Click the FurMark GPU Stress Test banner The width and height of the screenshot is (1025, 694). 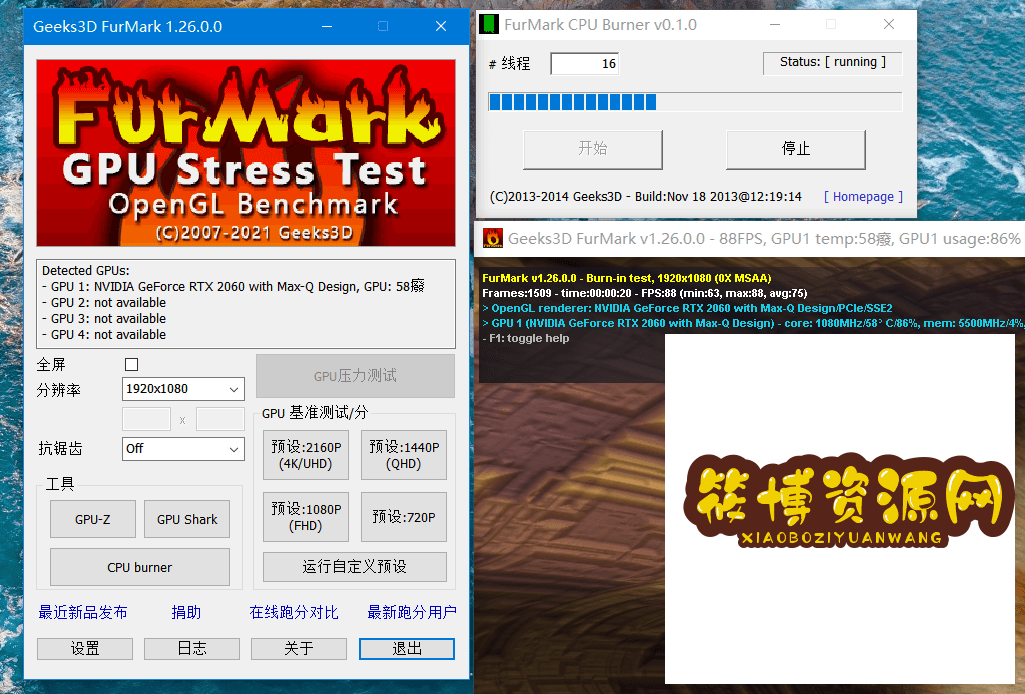click(246, 153)
